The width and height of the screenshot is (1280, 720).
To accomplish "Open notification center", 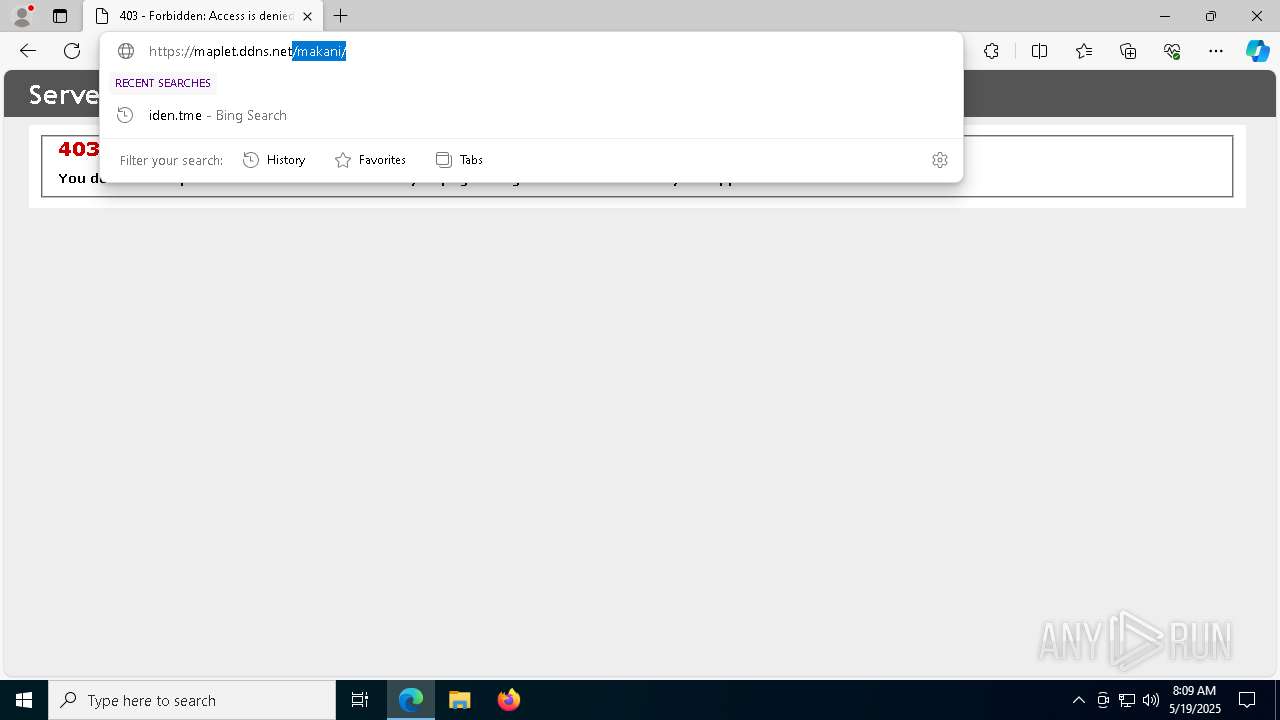I will point(1247,700).
